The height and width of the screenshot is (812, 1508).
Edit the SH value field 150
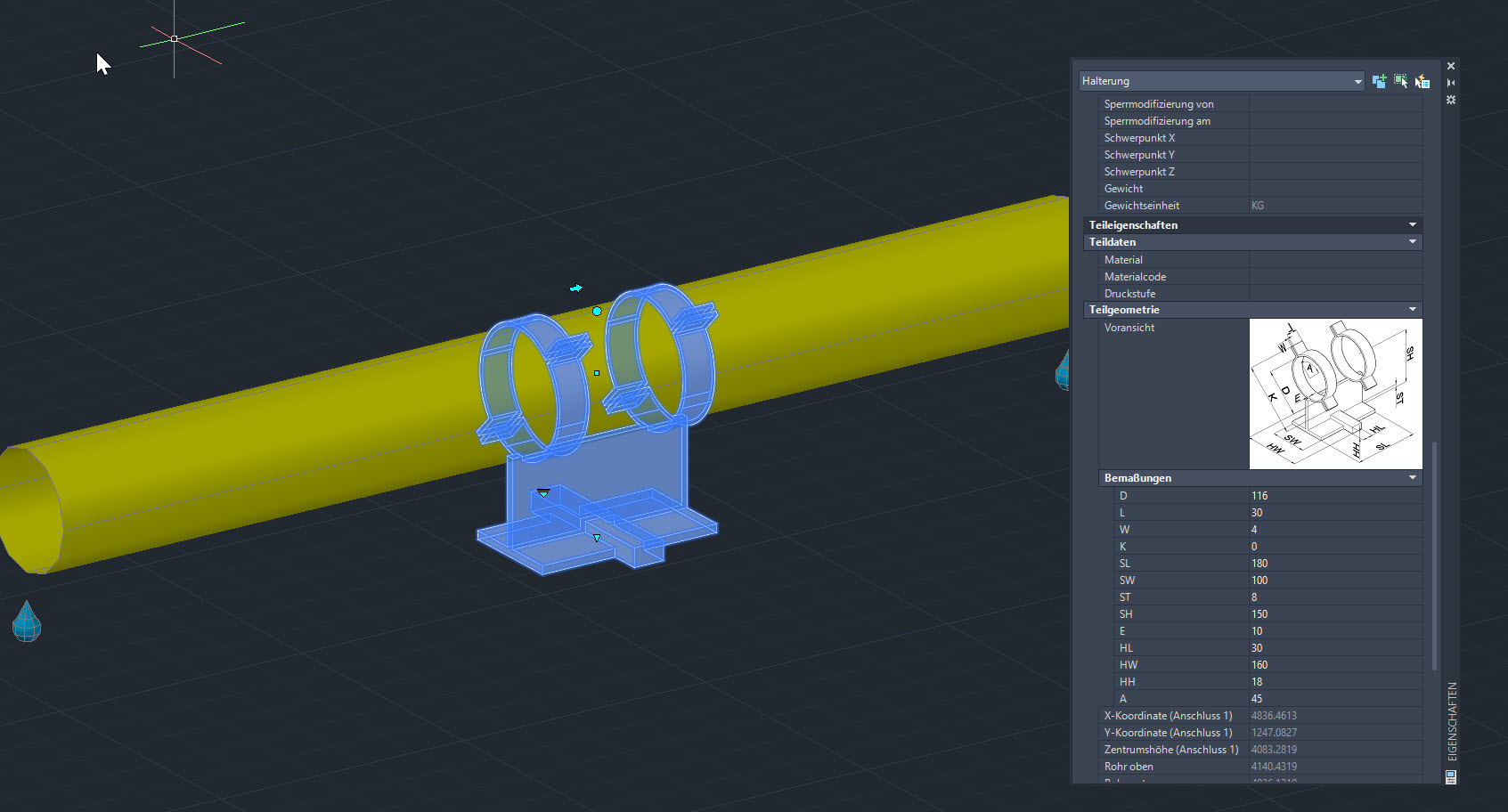click(1335, 614)
